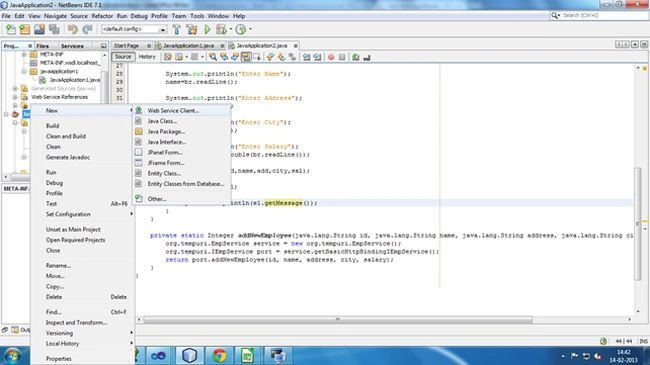
Task: Open the Team menu
Action: [x=179, y=16]
